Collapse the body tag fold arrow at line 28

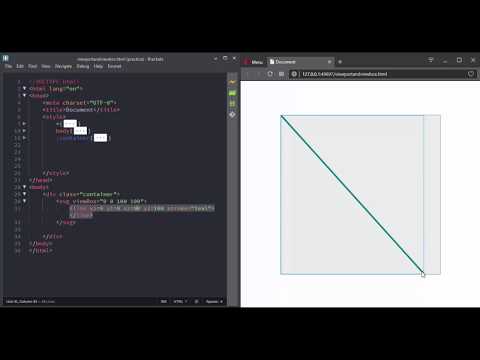(24, 187)
